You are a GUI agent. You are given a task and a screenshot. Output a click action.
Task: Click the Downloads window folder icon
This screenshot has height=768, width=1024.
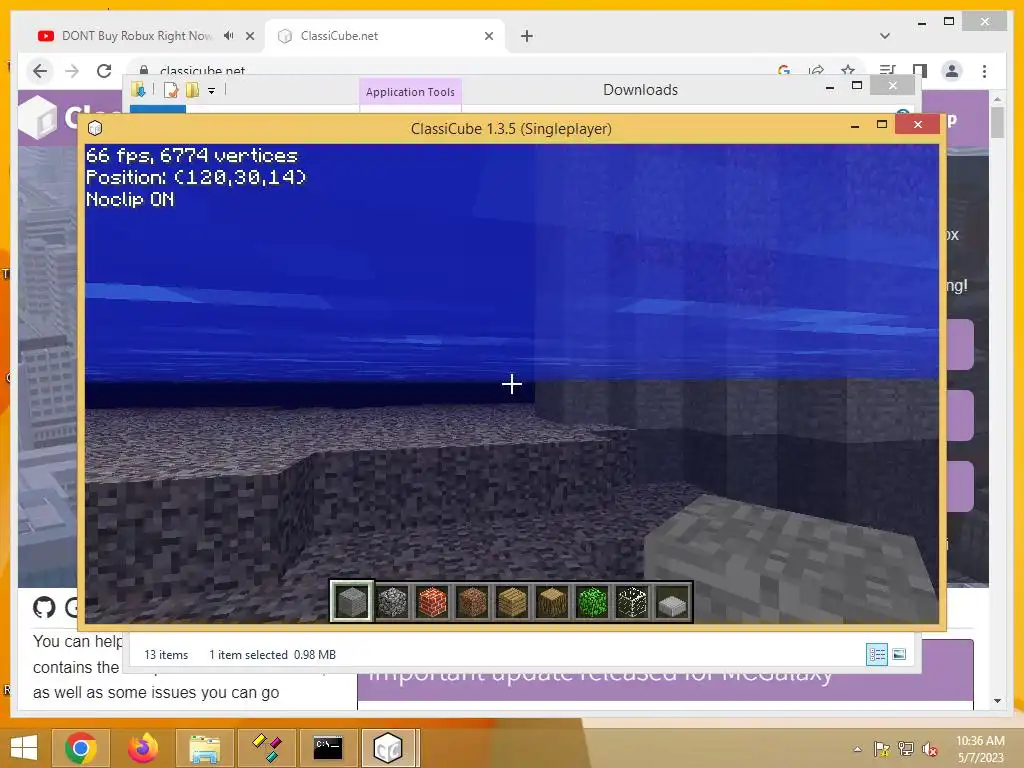(138, 89)
